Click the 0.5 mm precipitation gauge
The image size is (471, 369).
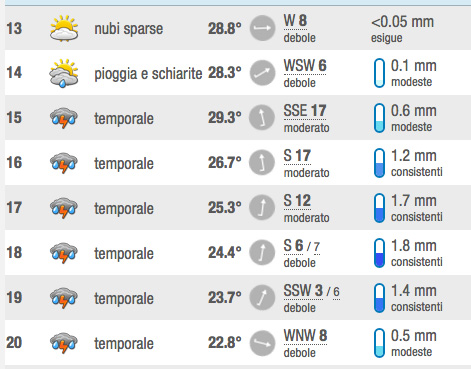click(379, 343)
